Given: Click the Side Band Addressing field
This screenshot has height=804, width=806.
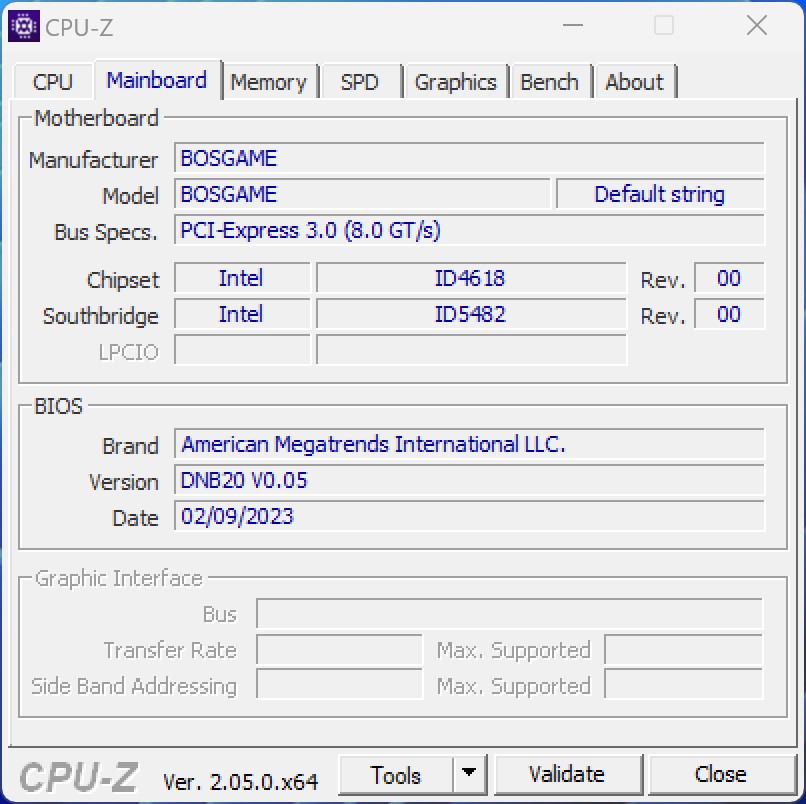Looking at the screenshot, I should pyautogui.click(x=339, y=684).
